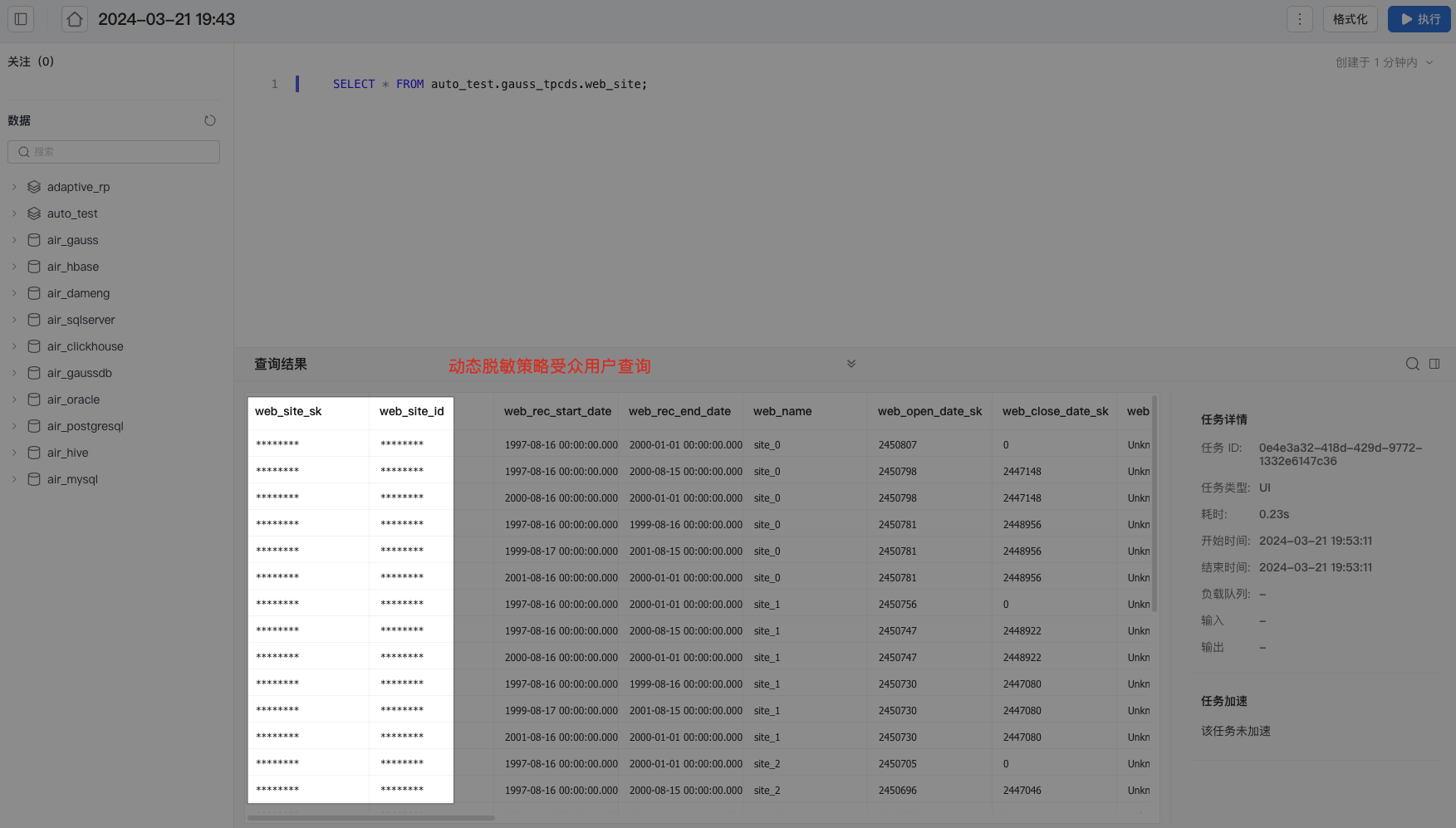Viewport: 1456px width, 828px height.
Task: Open the three-dot more options menu
Action: [x=1299, y=19]
